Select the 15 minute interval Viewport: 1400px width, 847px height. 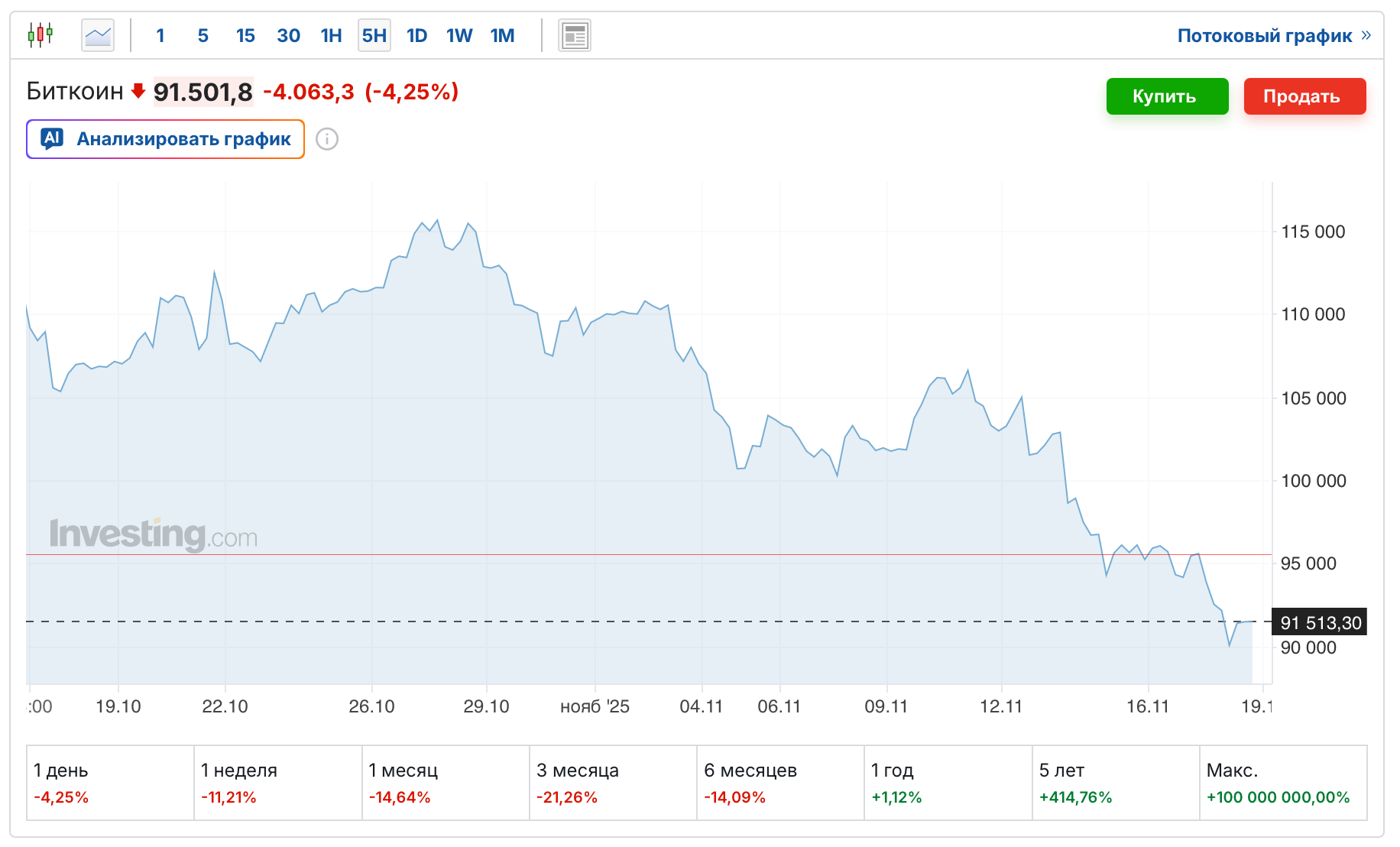[245, 36]
